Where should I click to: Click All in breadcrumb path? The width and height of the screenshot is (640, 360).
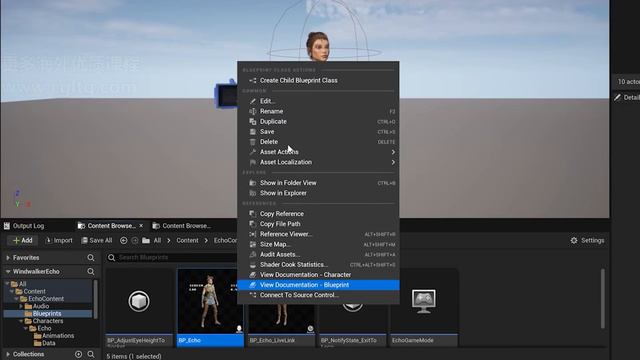pos(157,240)
